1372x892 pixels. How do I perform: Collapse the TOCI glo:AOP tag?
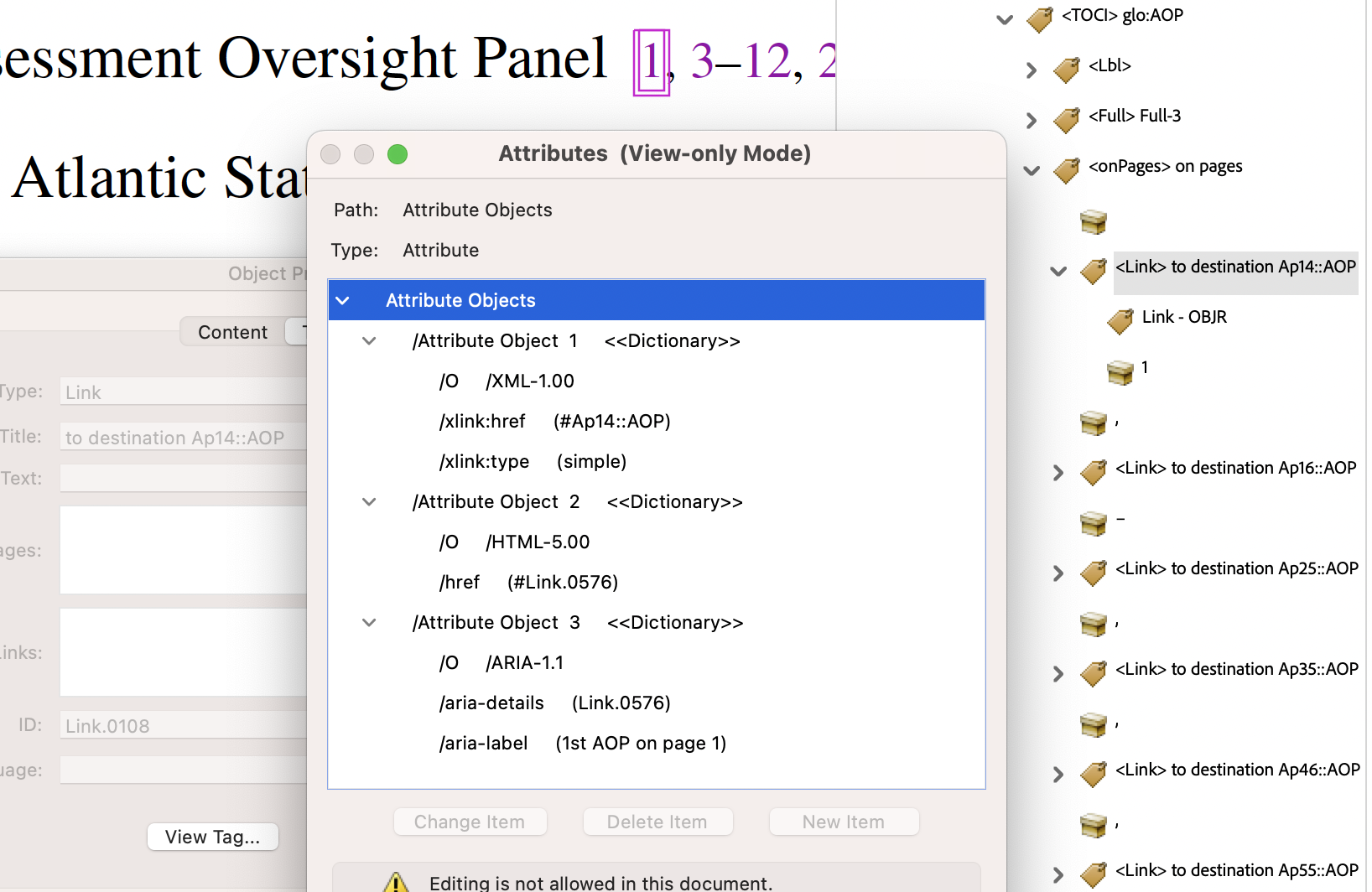click(1005, 18)
